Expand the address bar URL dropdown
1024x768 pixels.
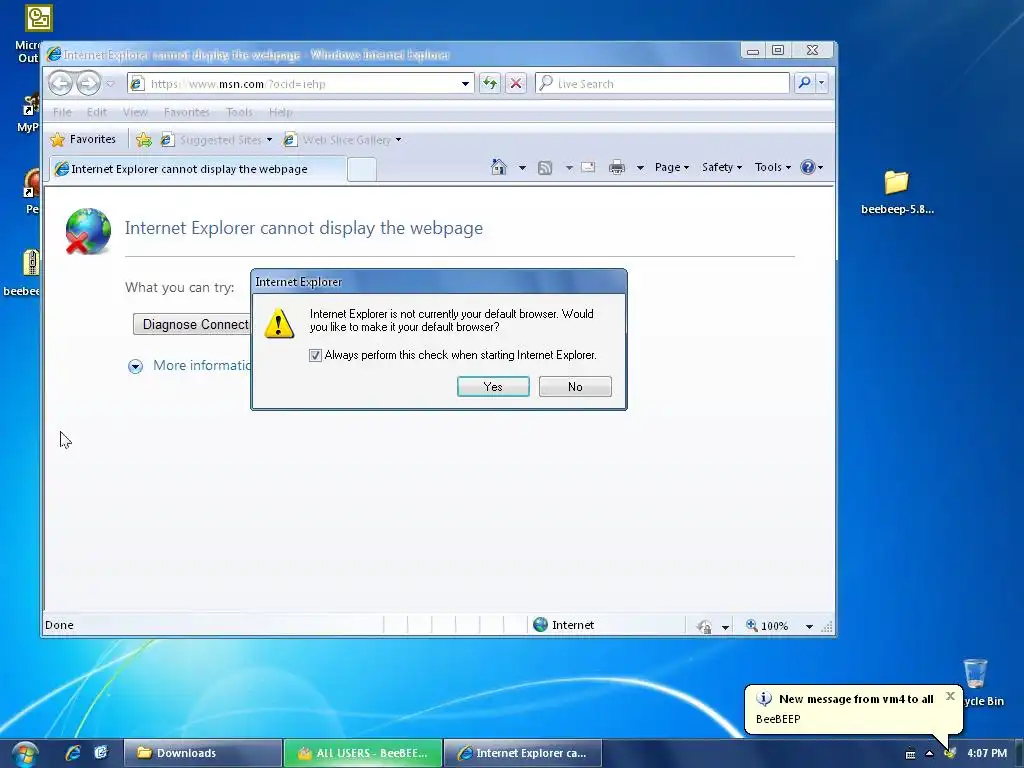(x=465, y=84)
